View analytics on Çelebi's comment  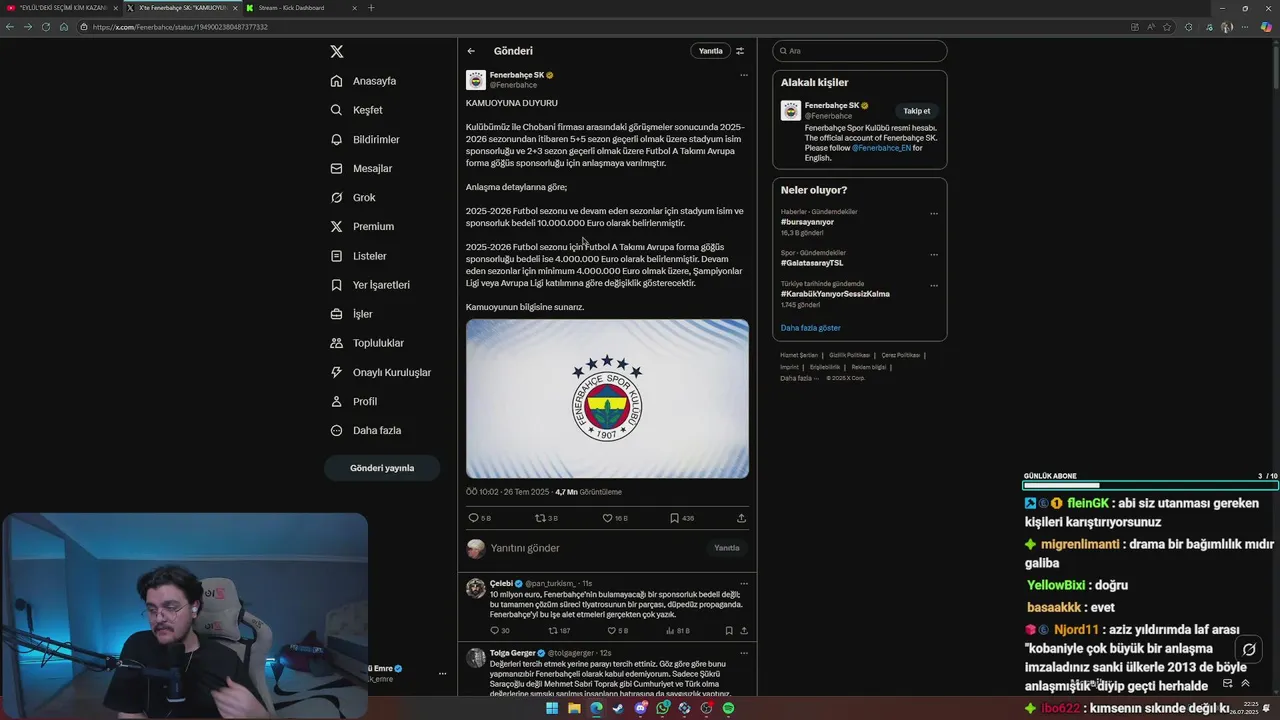670,631
